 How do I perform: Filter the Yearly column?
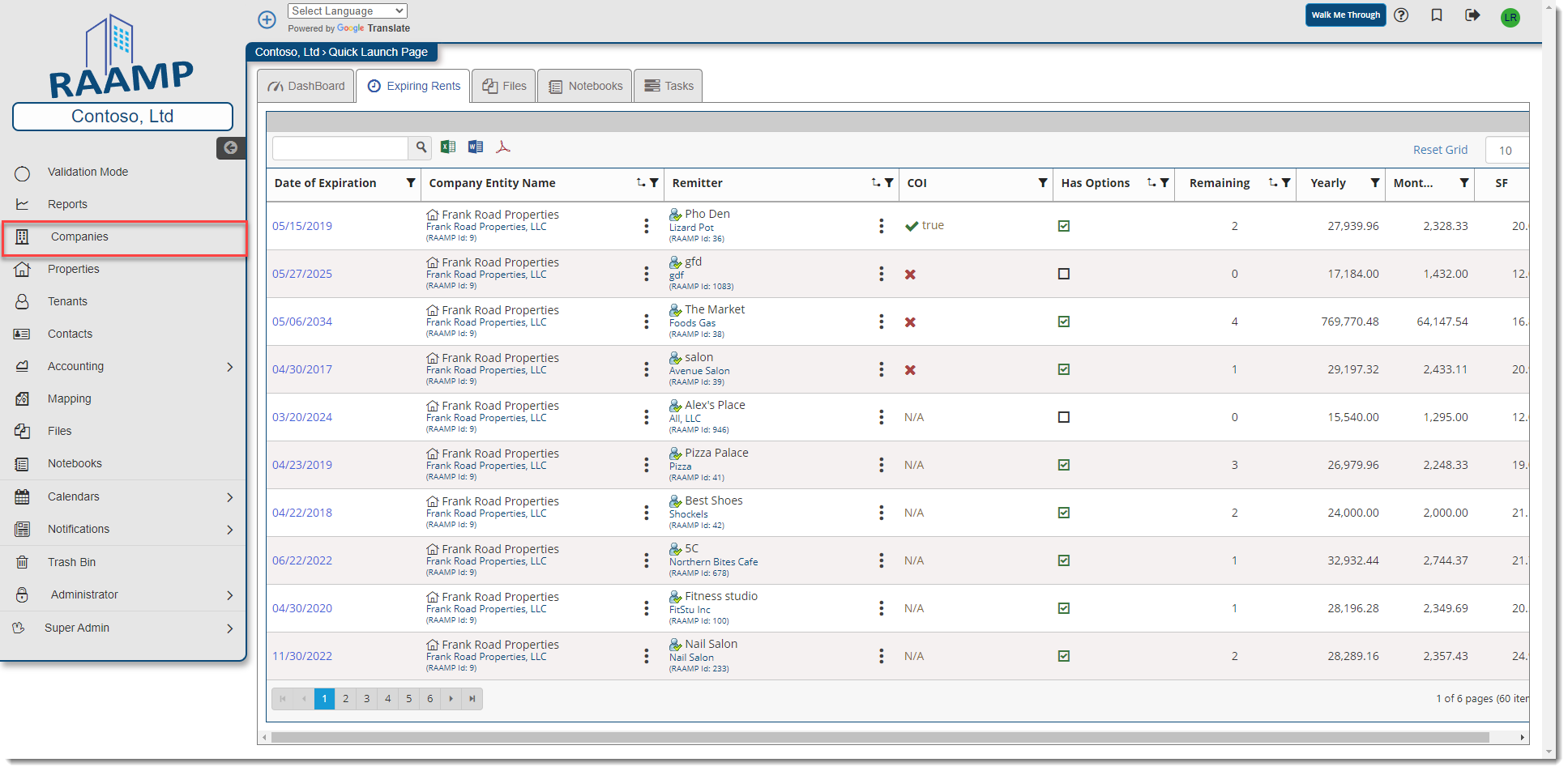(1375, 183)
